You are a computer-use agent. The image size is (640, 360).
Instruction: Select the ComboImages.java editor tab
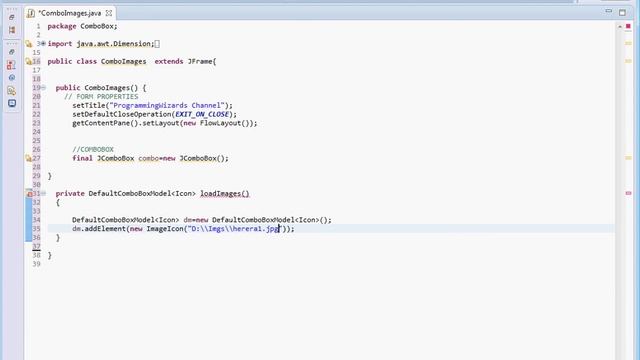(x=69, y=13)
